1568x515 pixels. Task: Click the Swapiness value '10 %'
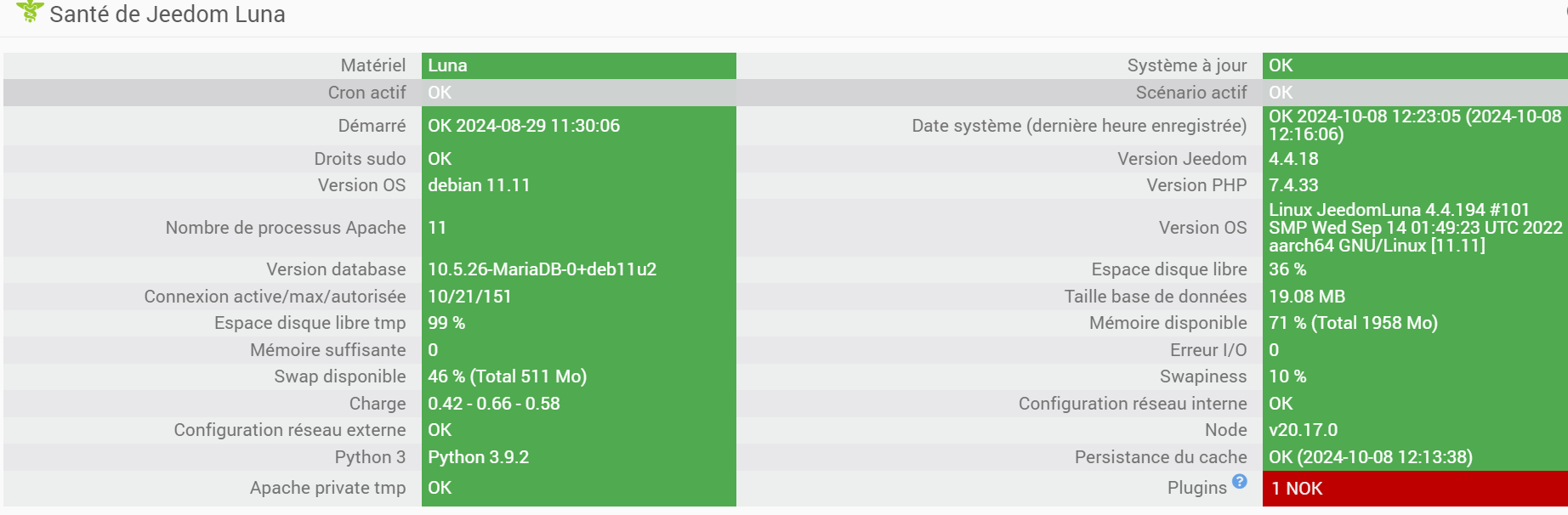[x=1287, y=376]
